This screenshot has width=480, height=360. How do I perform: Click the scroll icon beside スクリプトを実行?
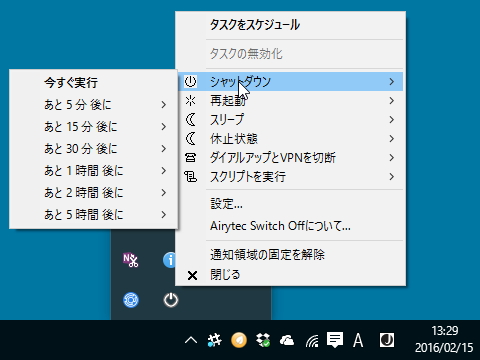[x=191, y=176]
